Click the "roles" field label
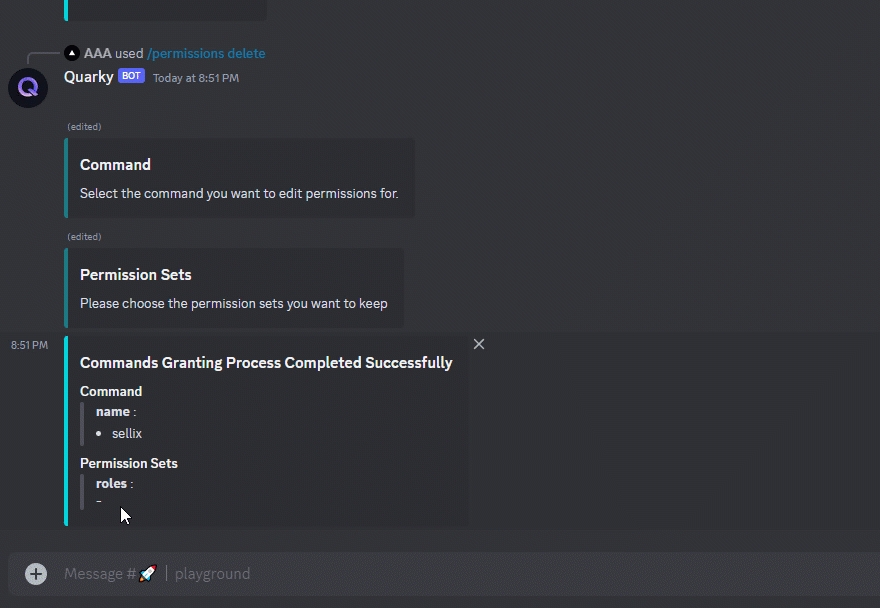Viewport: 880px width, 608px height. 111,484
